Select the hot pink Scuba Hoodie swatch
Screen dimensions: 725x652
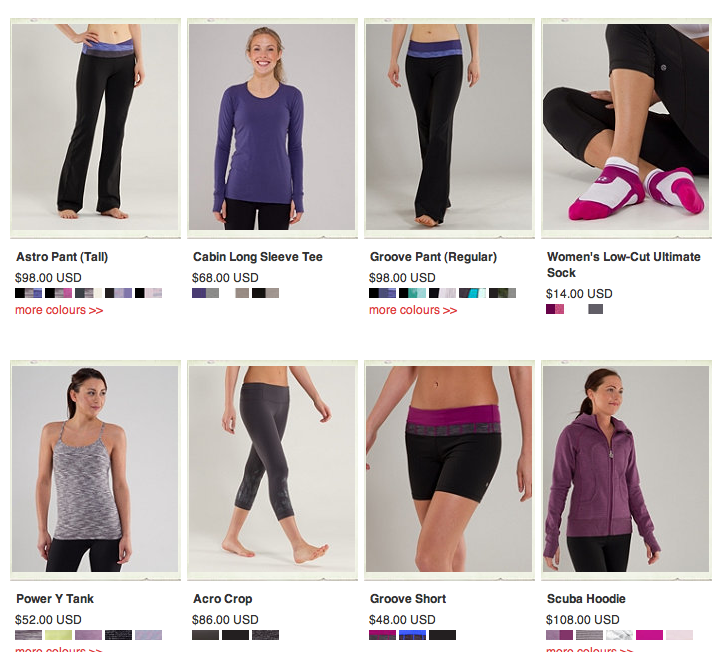649,635
